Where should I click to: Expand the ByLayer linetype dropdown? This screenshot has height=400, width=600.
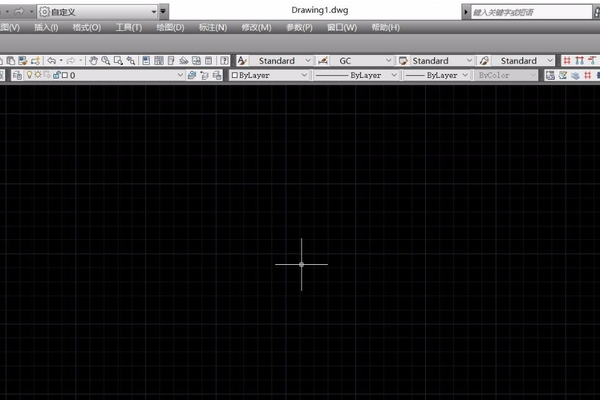(x=393, y=75)
